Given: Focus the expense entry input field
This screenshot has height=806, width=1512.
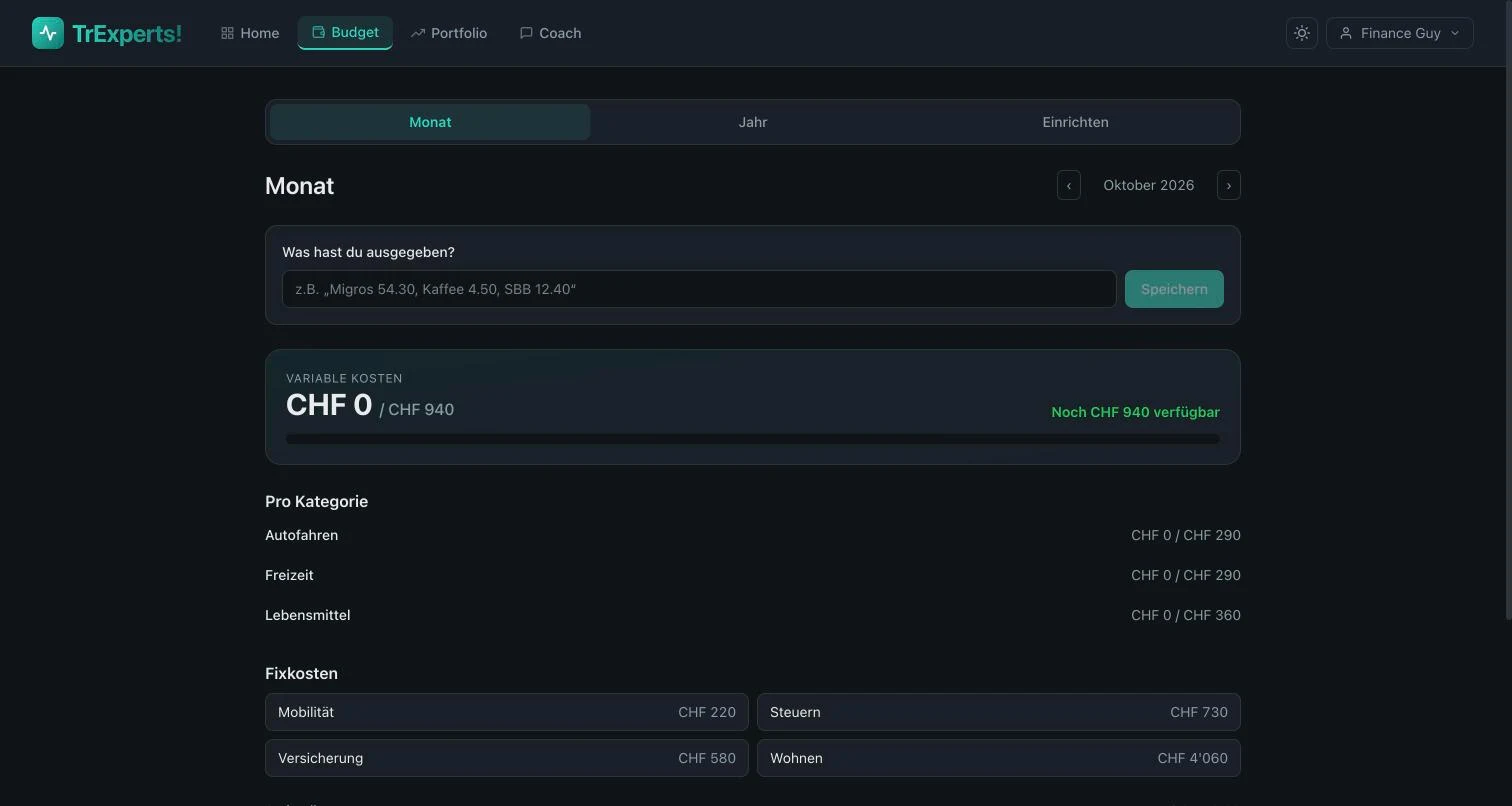Looking at the screenshot, I should (699, 289).
